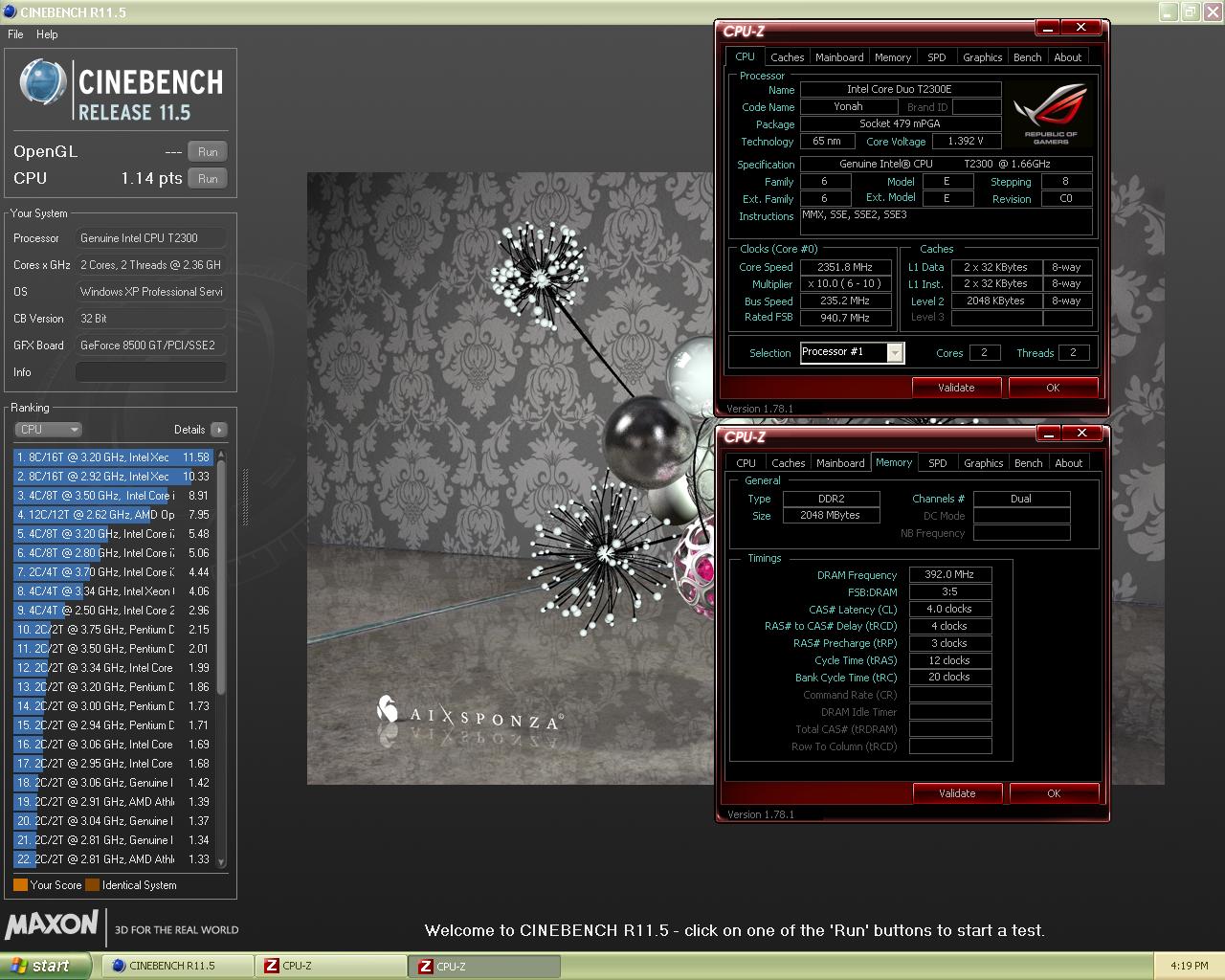Close the top CPU-Z window
Image resolution: width=1225 pixels, height=980 pixels.
pyautogui.click(x=1080, y=28)
